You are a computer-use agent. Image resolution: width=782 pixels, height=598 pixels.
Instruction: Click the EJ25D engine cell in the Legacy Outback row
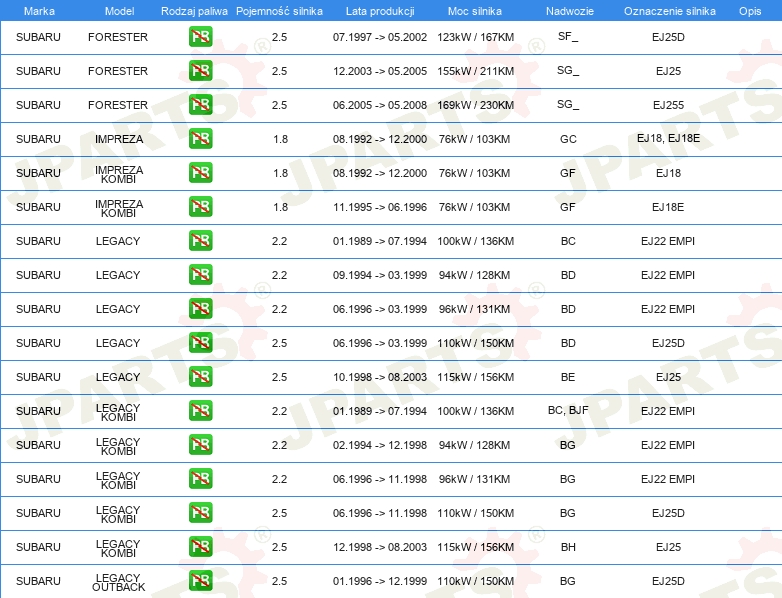click(x=668, y=581)
